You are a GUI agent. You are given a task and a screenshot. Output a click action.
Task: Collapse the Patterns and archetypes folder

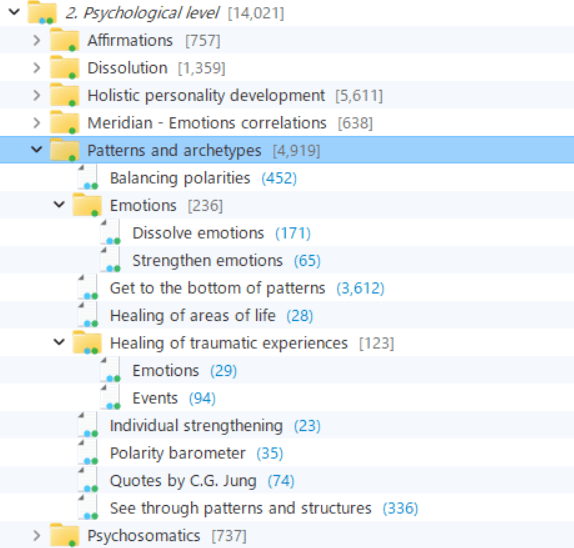(37, 149)
